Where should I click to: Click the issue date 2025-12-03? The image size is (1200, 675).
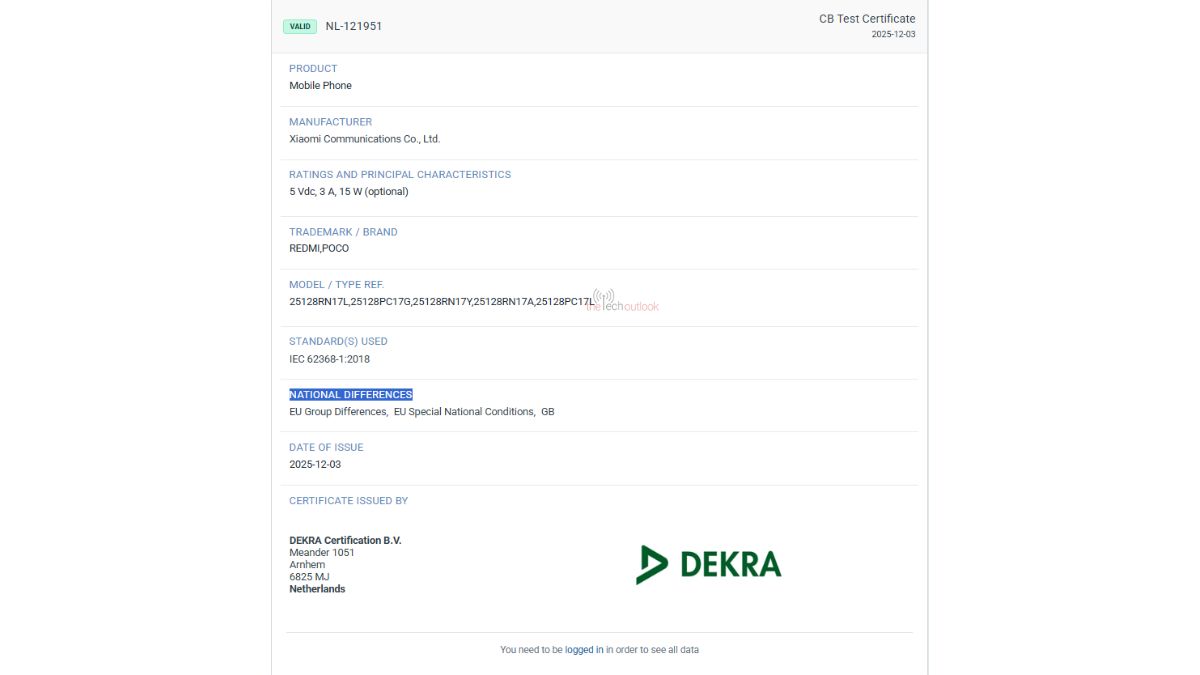(314, 464)
